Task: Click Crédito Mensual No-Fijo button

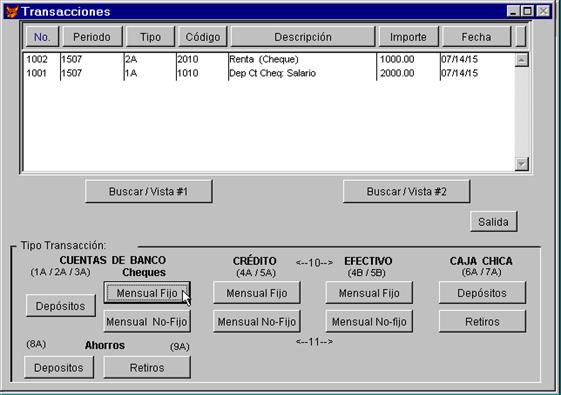Action: coord(257,322)
